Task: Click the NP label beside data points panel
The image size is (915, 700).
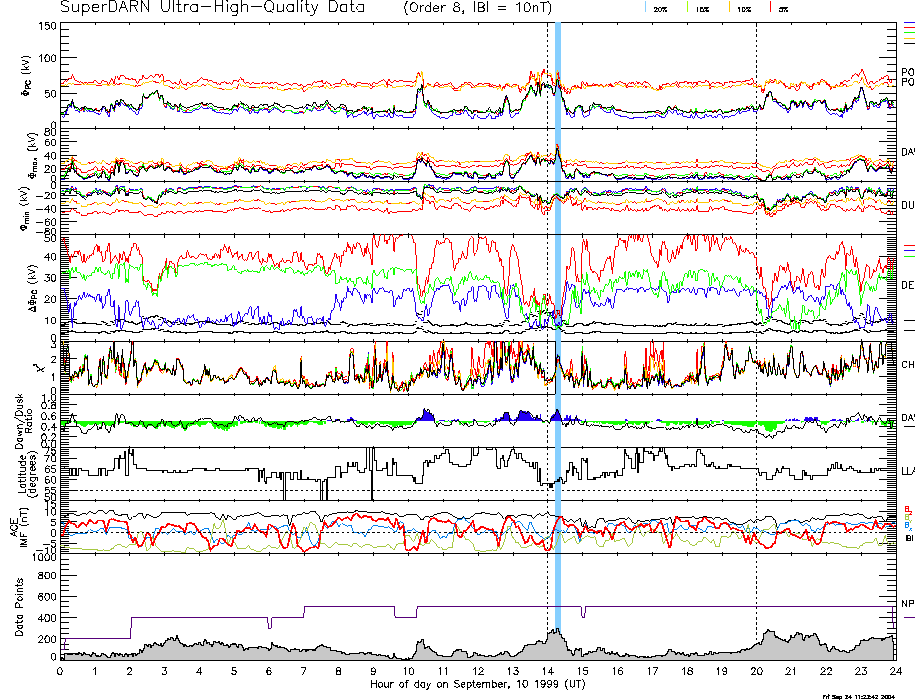Action: click(x=907, y=603)
